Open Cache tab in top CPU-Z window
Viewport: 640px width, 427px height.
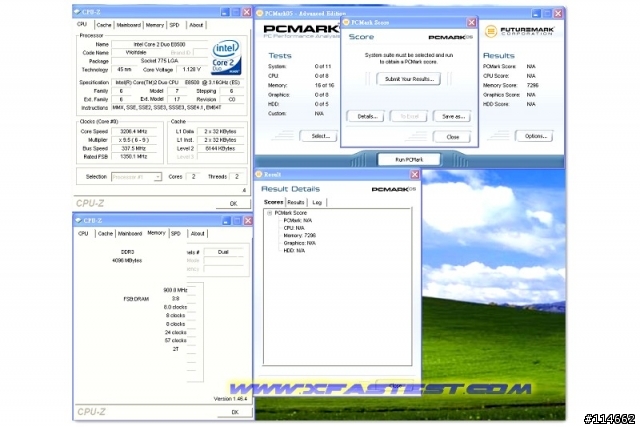pos(104,25)
